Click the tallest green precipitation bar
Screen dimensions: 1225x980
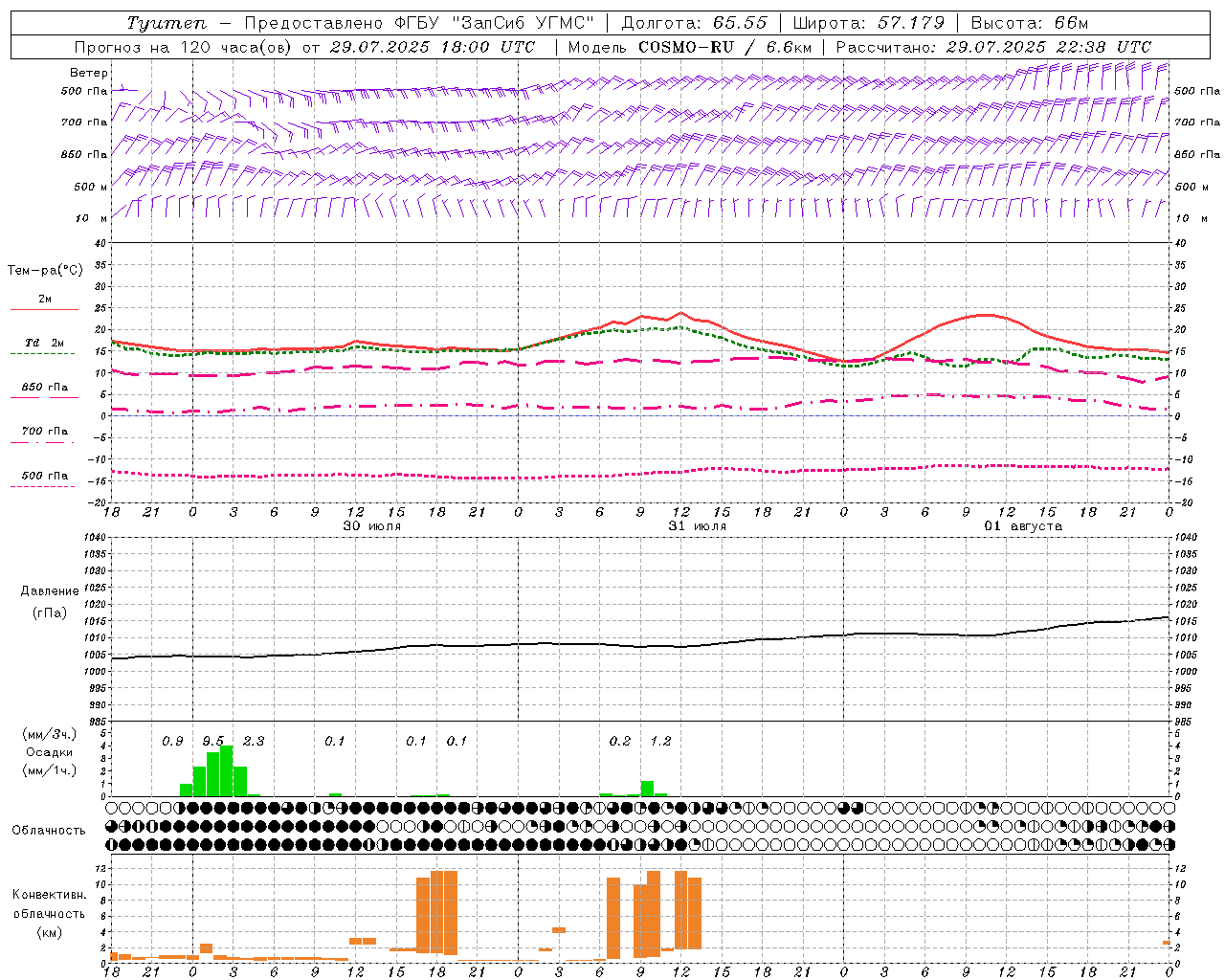pos(227,771)
